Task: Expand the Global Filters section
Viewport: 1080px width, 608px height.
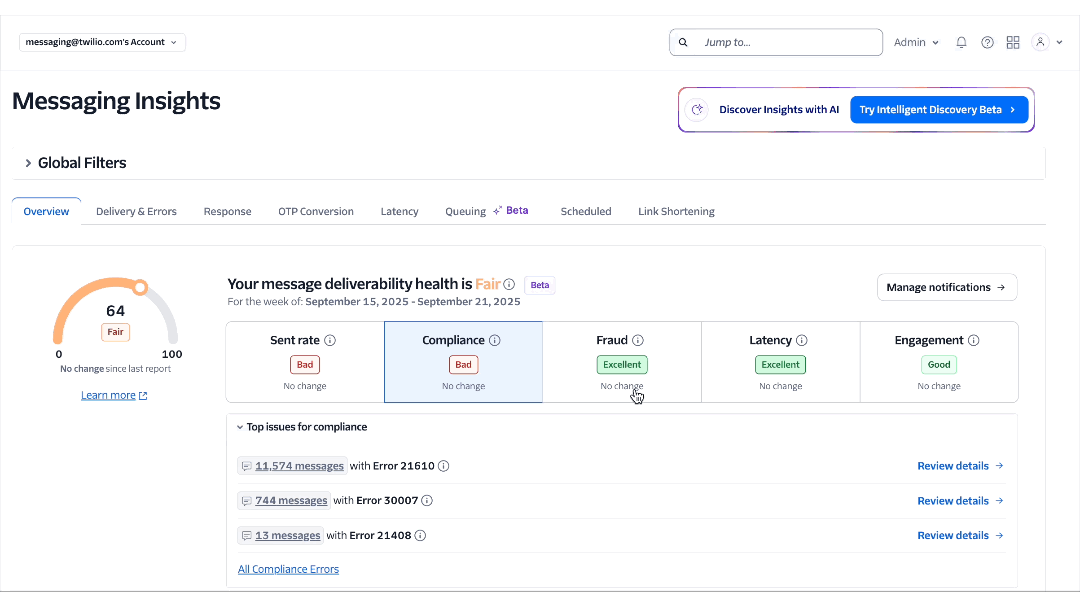Action: (x=28, y=163)
